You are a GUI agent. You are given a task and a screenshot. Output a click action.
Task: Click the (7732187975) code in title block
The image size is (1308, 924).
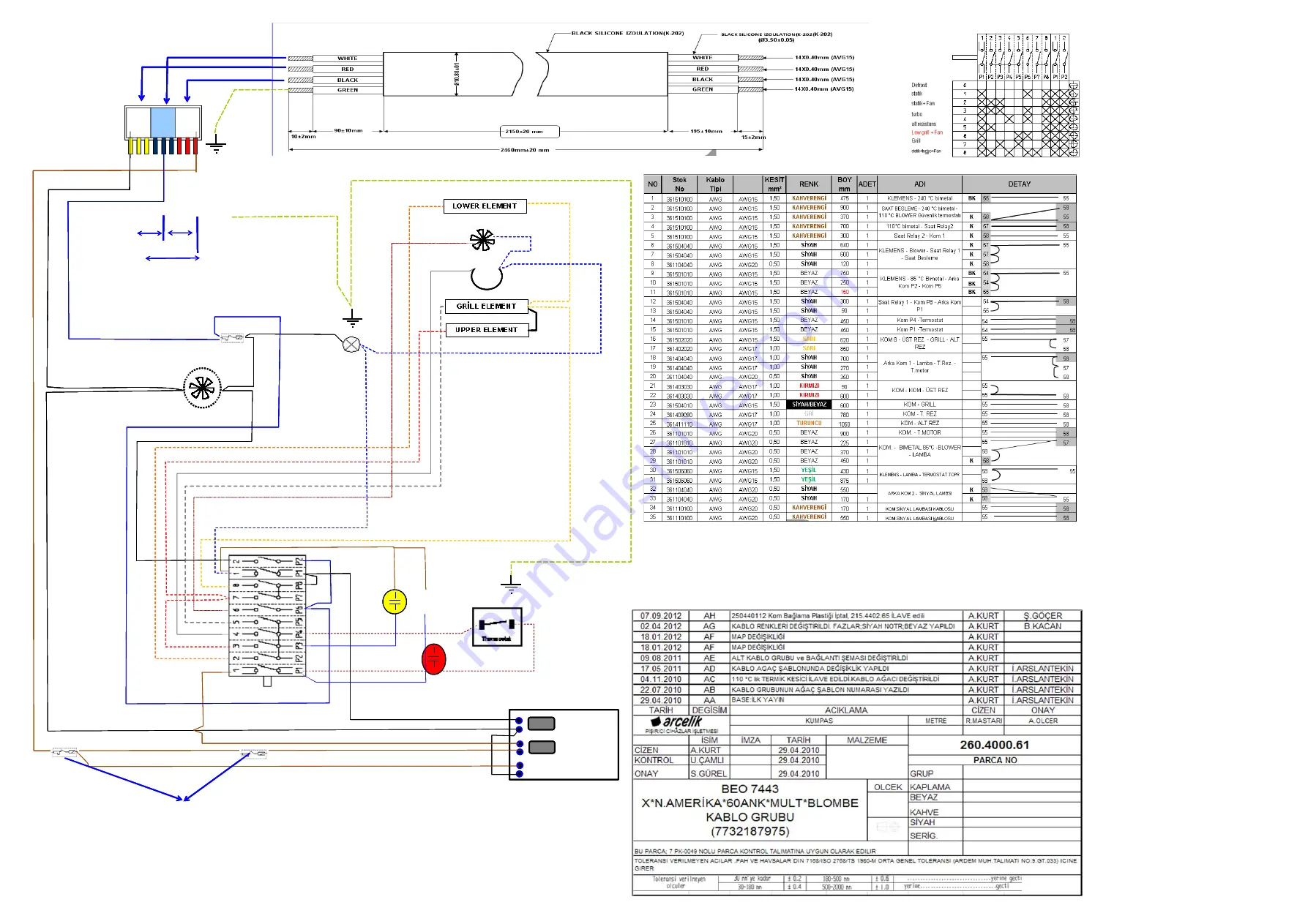[x=750, y=832]
